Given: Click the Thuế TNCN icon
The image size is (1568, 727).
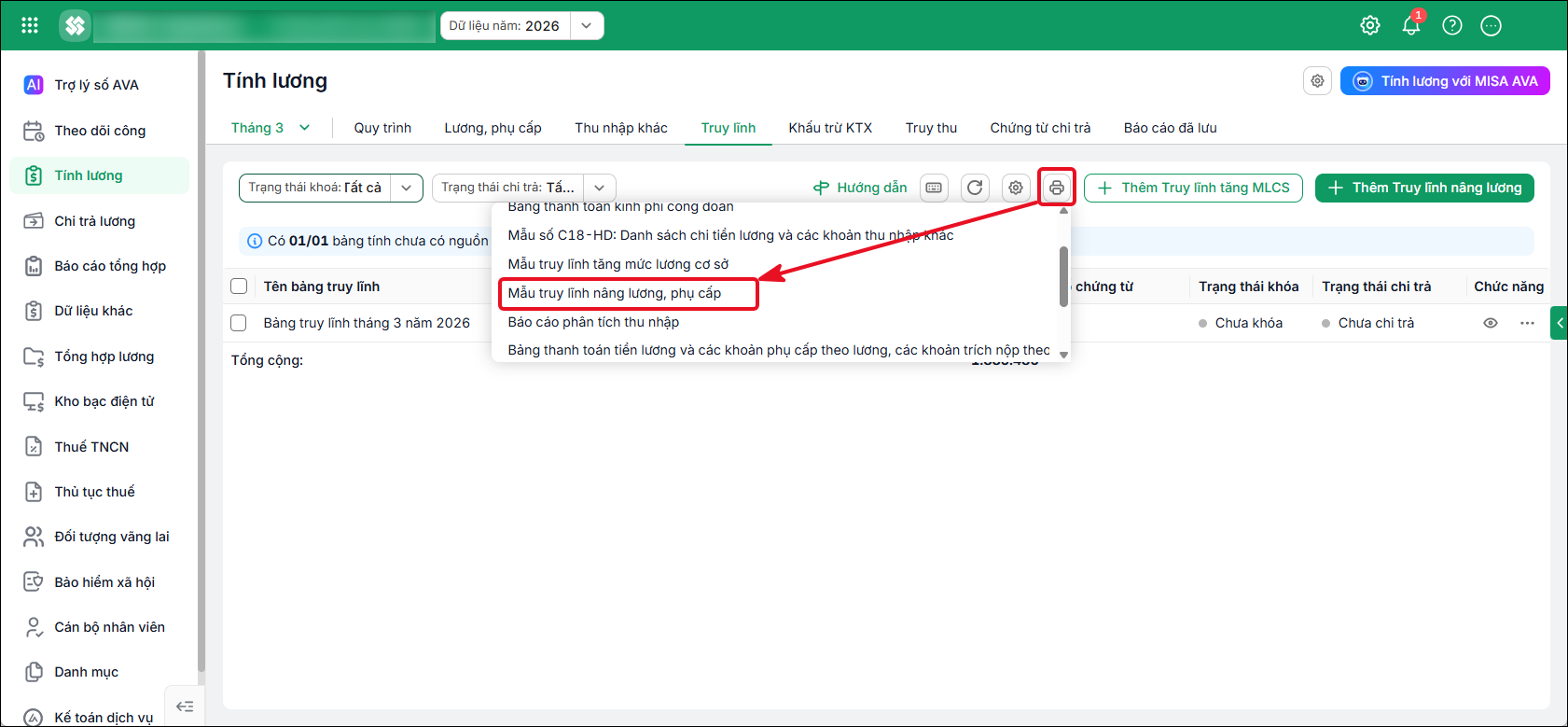Looking at the screenshot, I should tap(34, 446).
